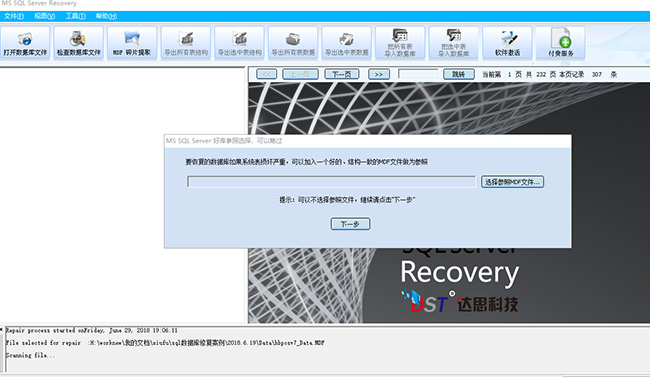
Task: Click the paid service icon
Action: (x=560, y=43)
